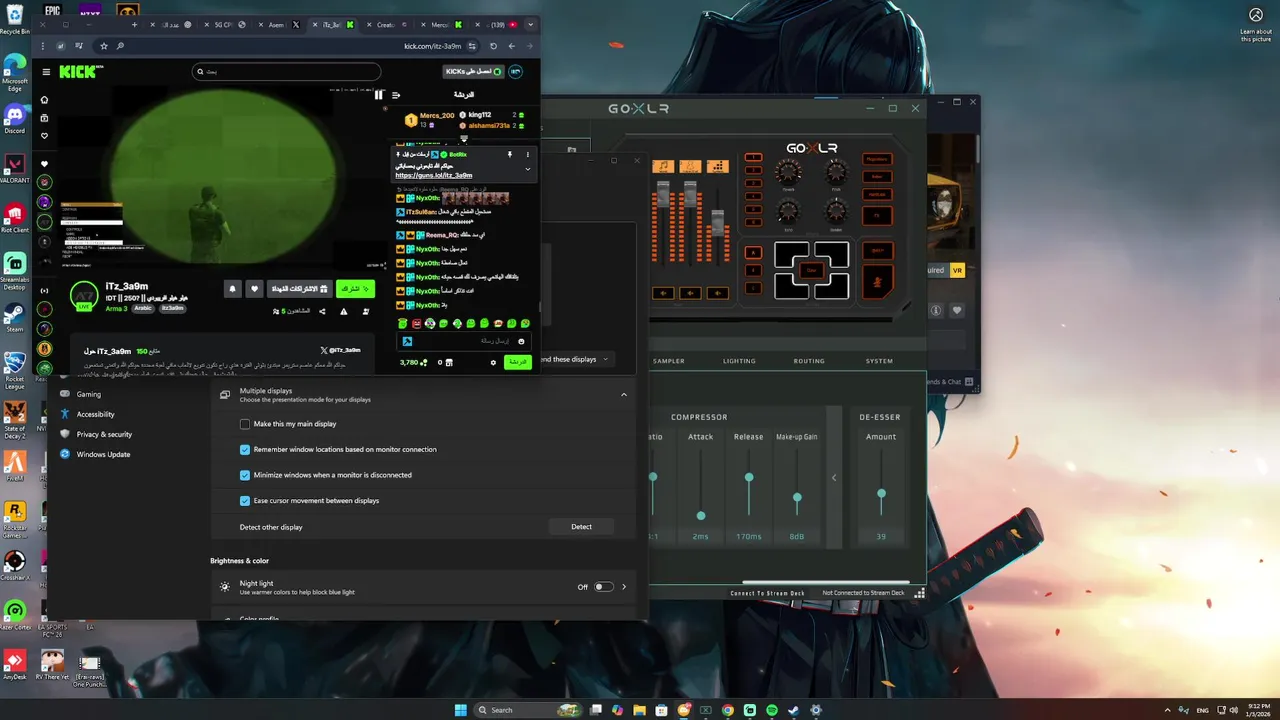Switch to GoXLR SYSTEM tab

[x=880, y=361]
